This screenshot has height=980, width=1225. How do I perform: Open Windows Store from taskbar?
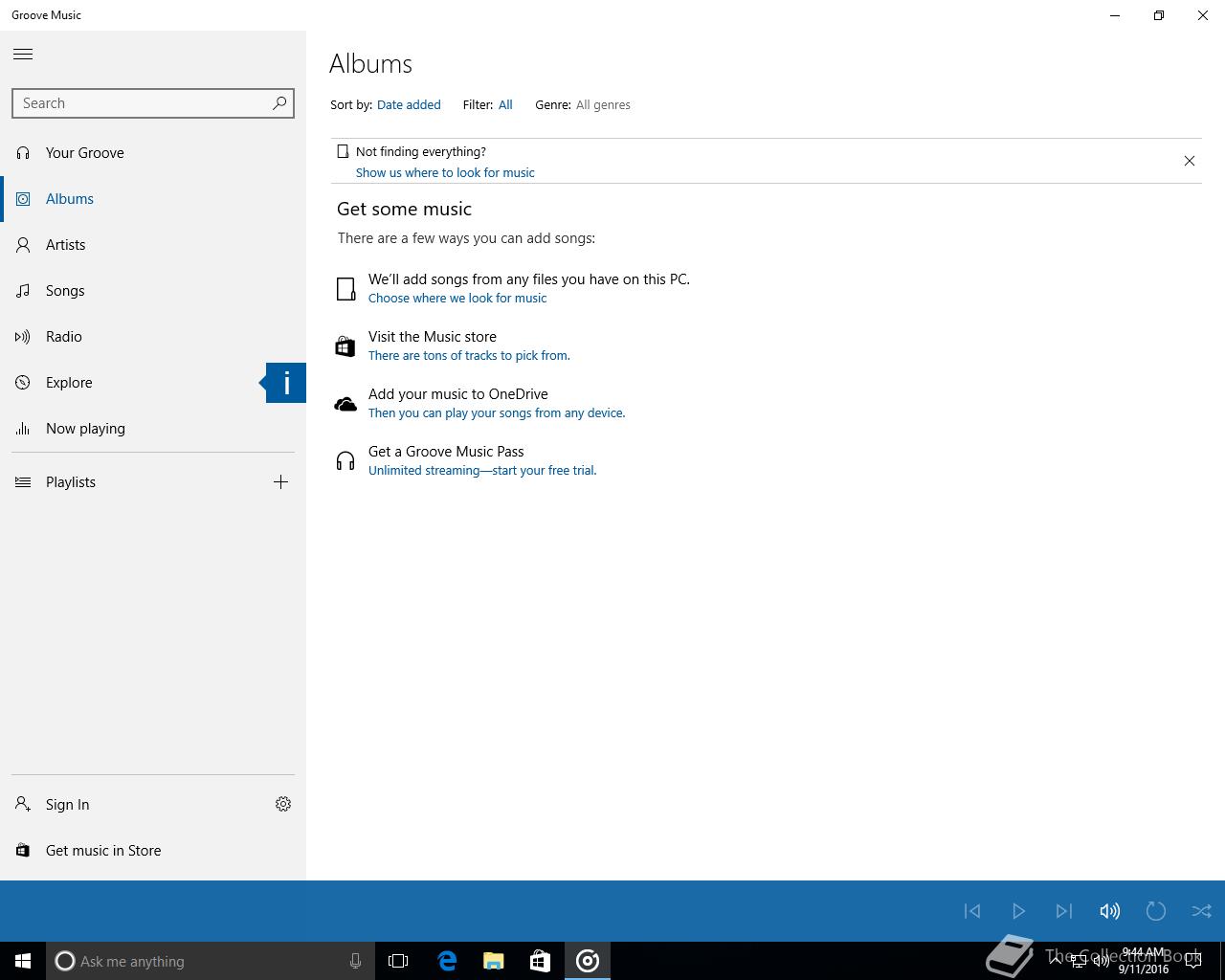[541, 961]
